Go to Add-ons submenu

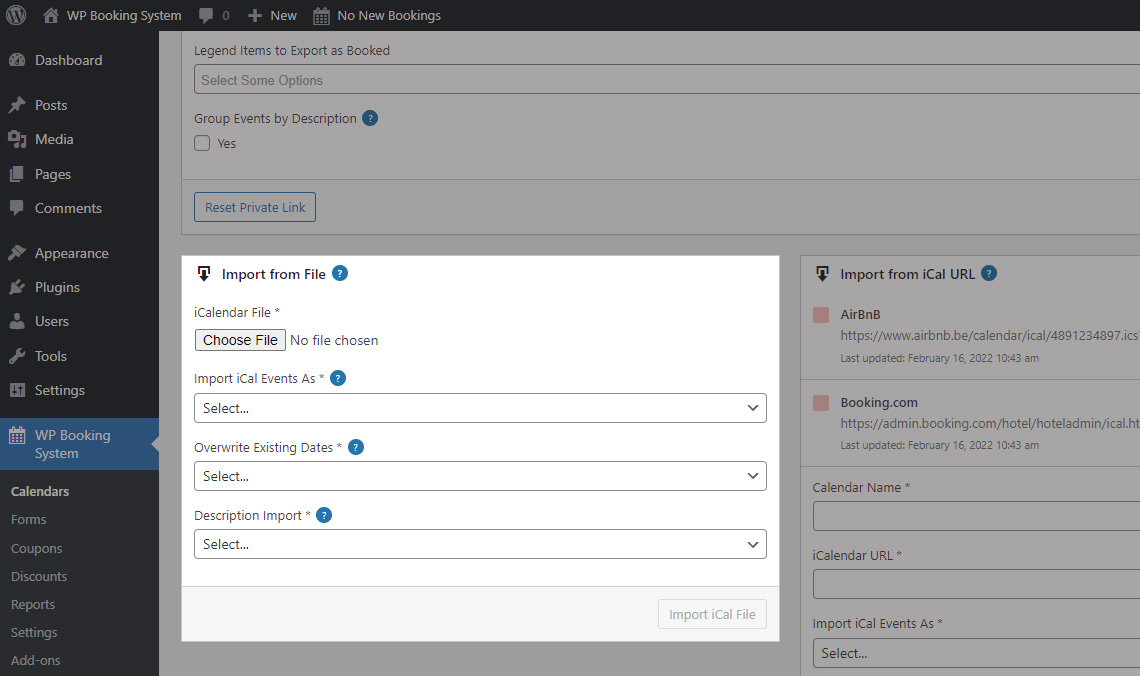click(36, 661)
